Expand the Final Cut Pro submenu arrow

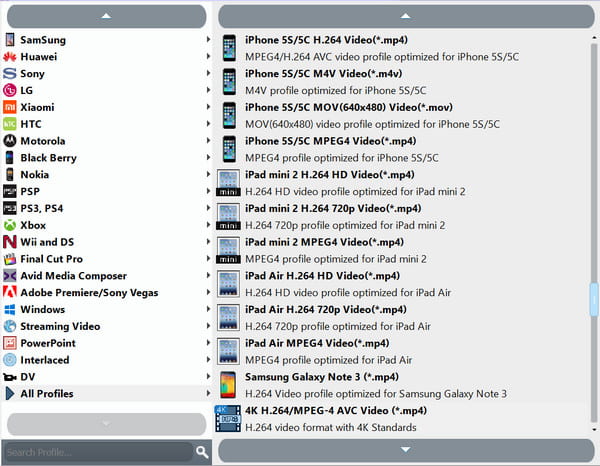click(208, 258)
